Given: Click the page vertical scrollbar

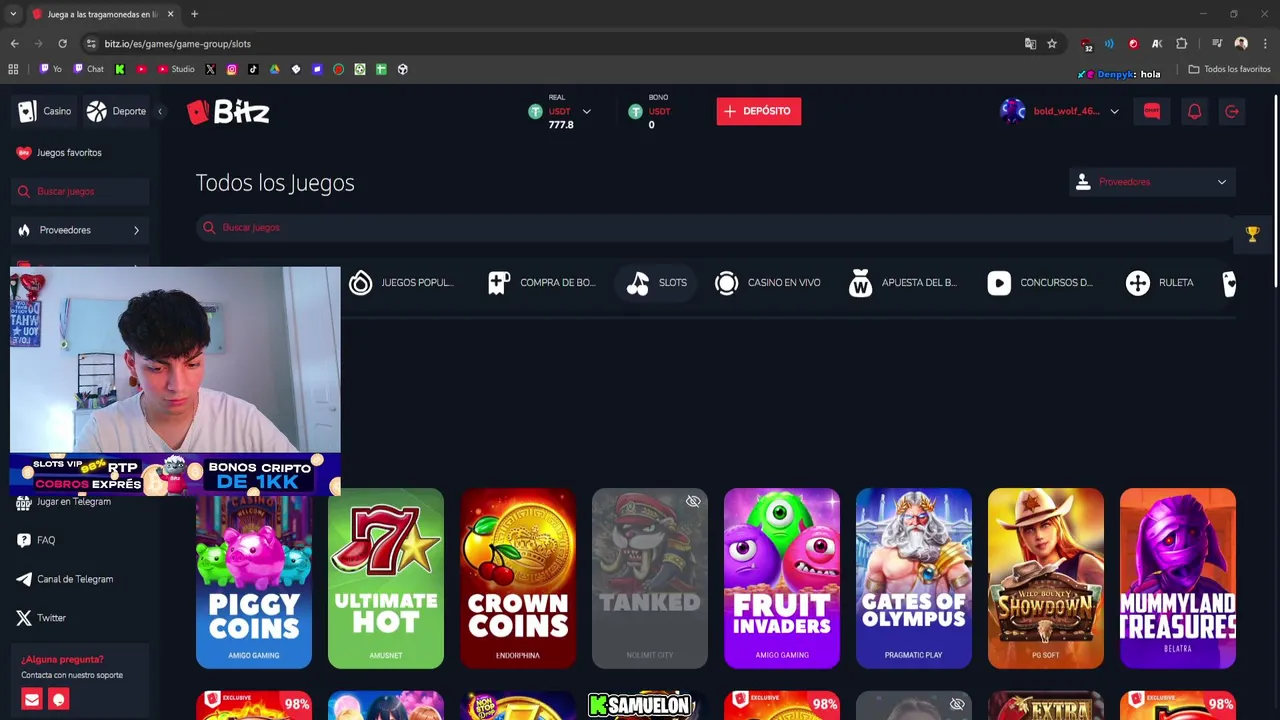Looking at the screenshot, I should tap(1275, 190).
